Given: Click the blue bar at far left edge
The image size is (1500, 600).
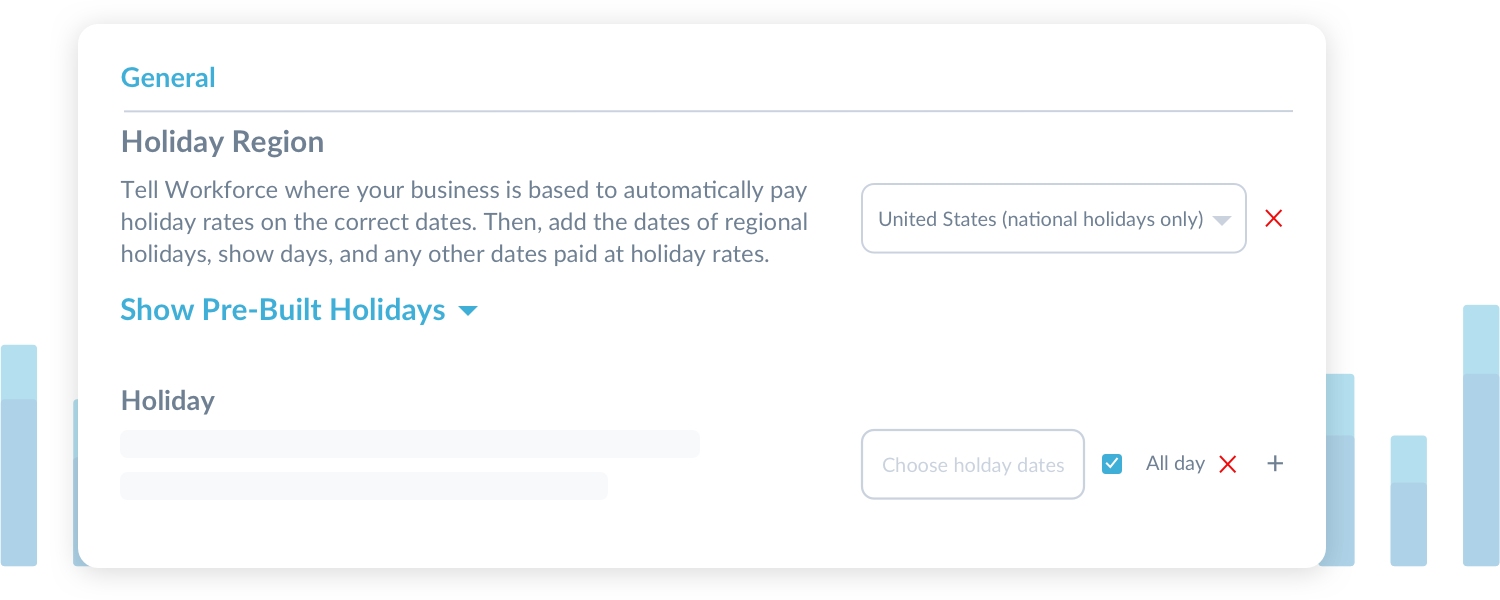Looking at the screenshot, I should [19, 455].
